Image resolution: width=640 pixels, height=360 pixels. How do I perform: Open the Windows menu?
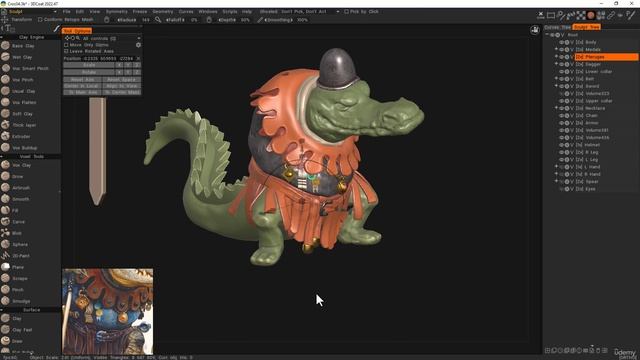click(208, 12)
